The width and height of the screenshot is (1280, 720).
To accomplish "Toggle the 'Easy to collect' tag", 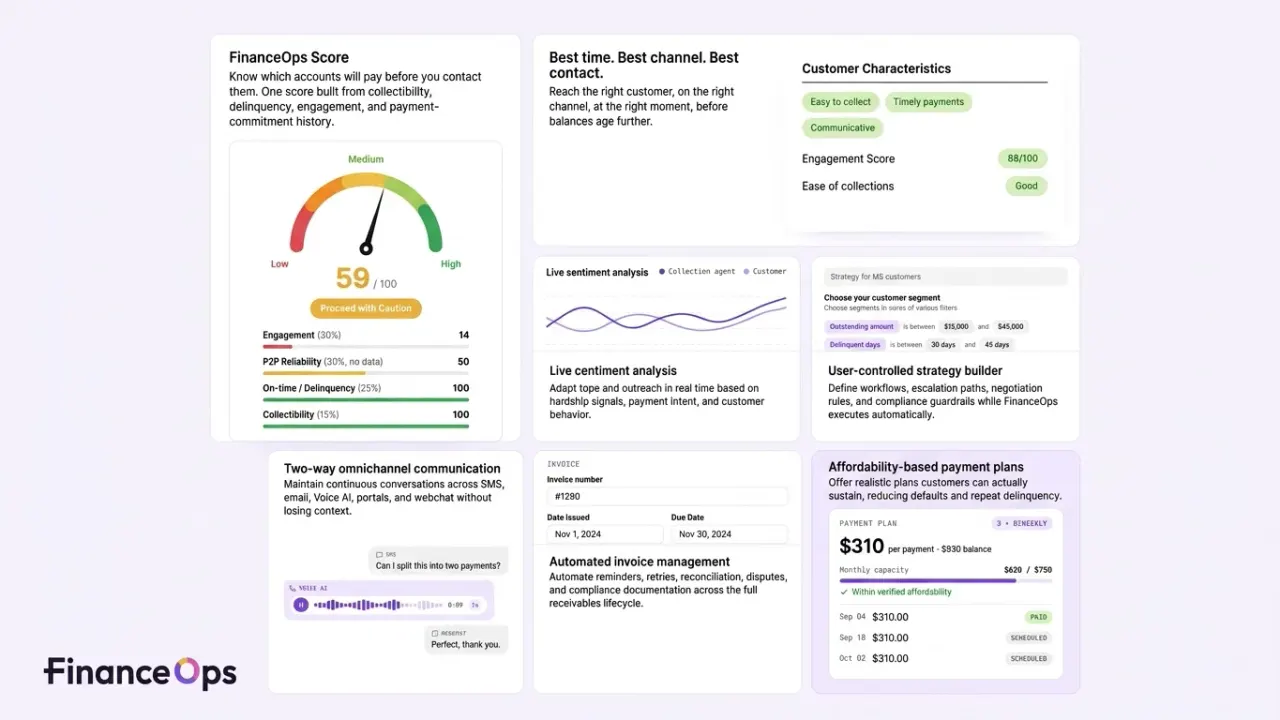I will (840, 102).
